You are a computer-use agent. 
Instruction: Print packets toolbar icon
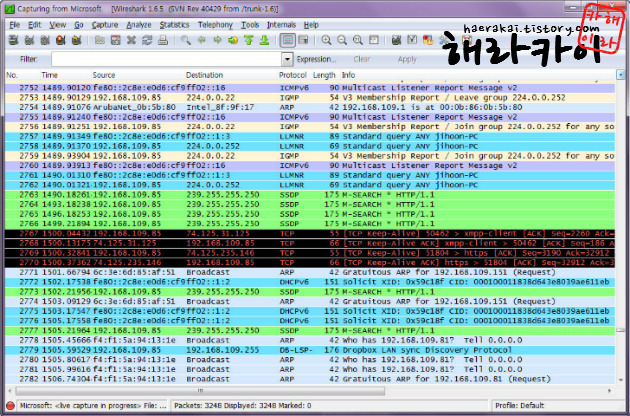click(x=163, y=40)
